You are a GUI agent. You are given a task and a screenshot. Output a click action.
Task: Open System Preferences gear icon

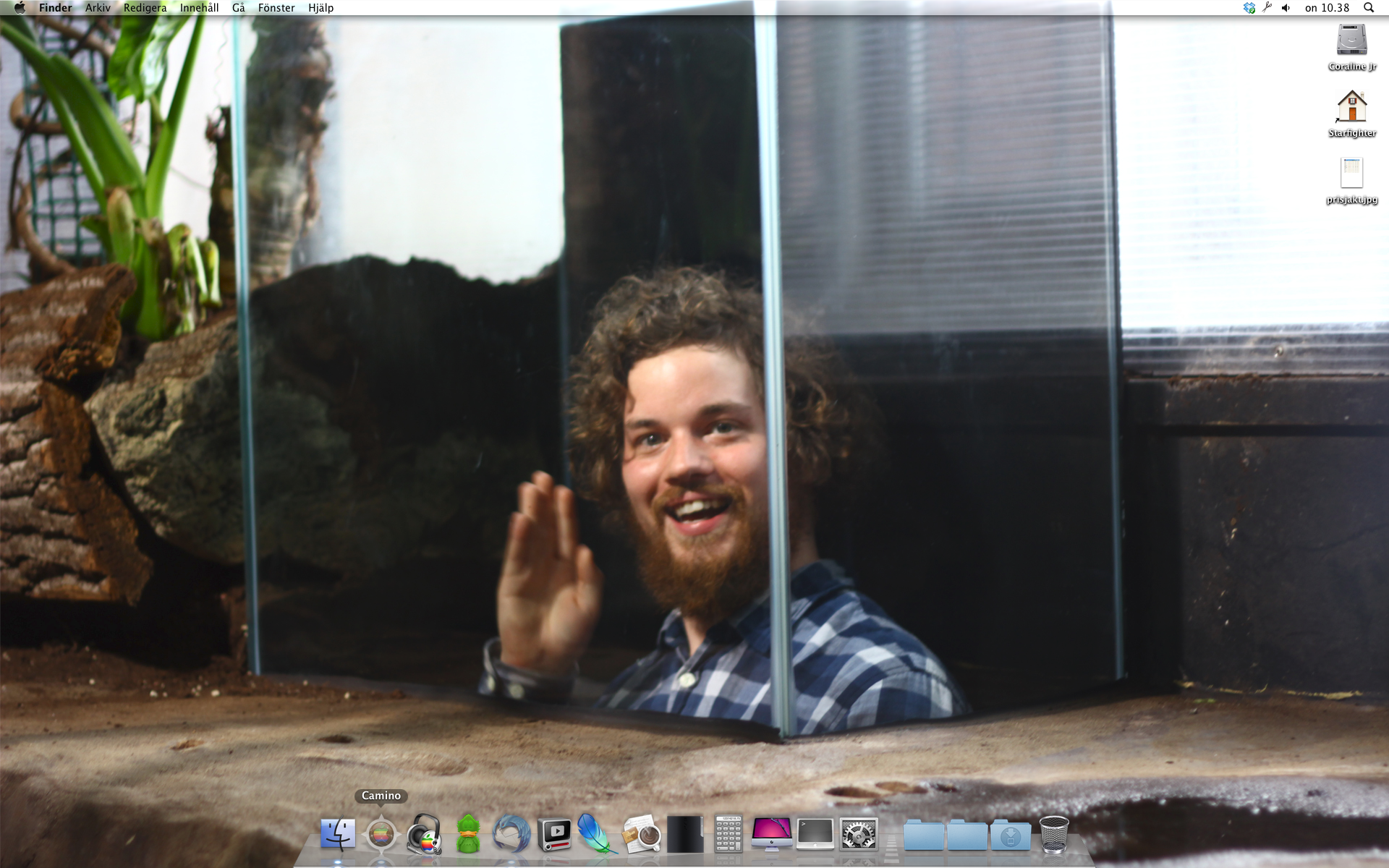click(859, 835)
